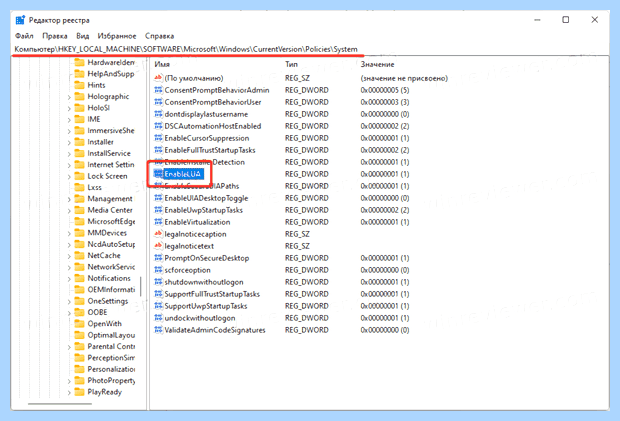The height and width of the screenshot is (421, 620).
Task: Click the ValidateAdminCodeSignatures value icon
Action: (158, 330)
